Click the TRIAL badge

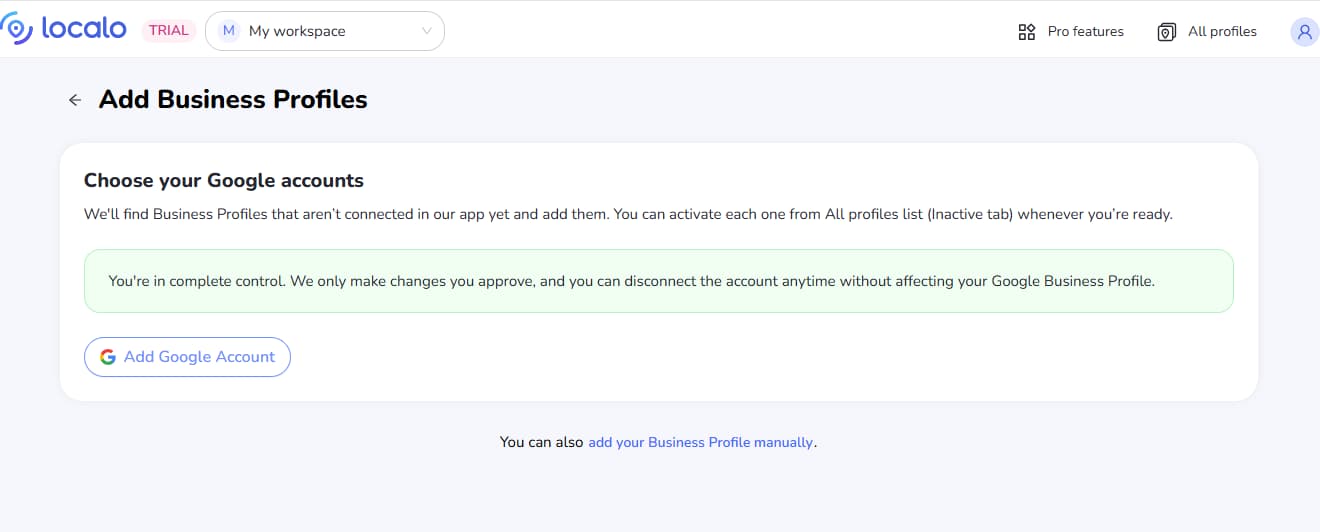pos(169,30)
